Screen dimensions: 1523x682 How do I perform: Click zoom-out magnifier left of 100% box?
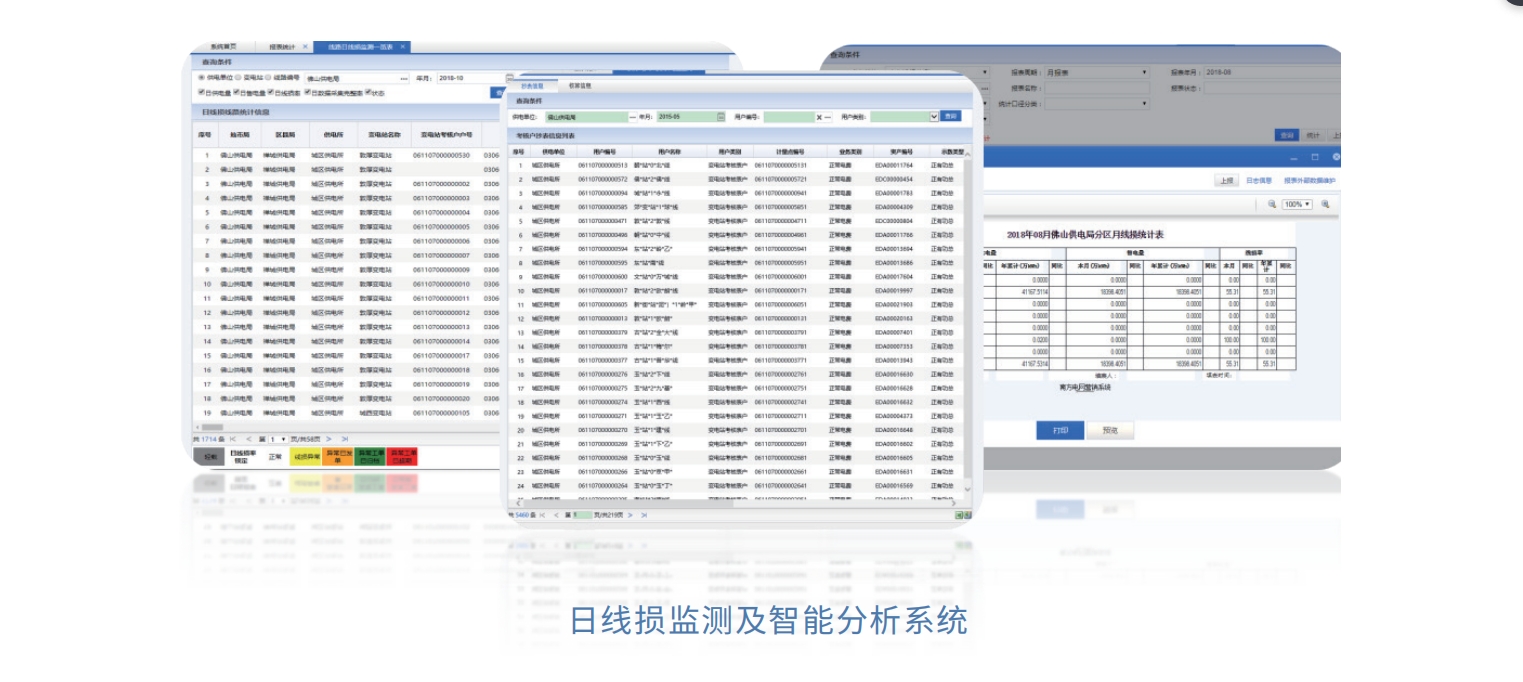point(1272,204)
